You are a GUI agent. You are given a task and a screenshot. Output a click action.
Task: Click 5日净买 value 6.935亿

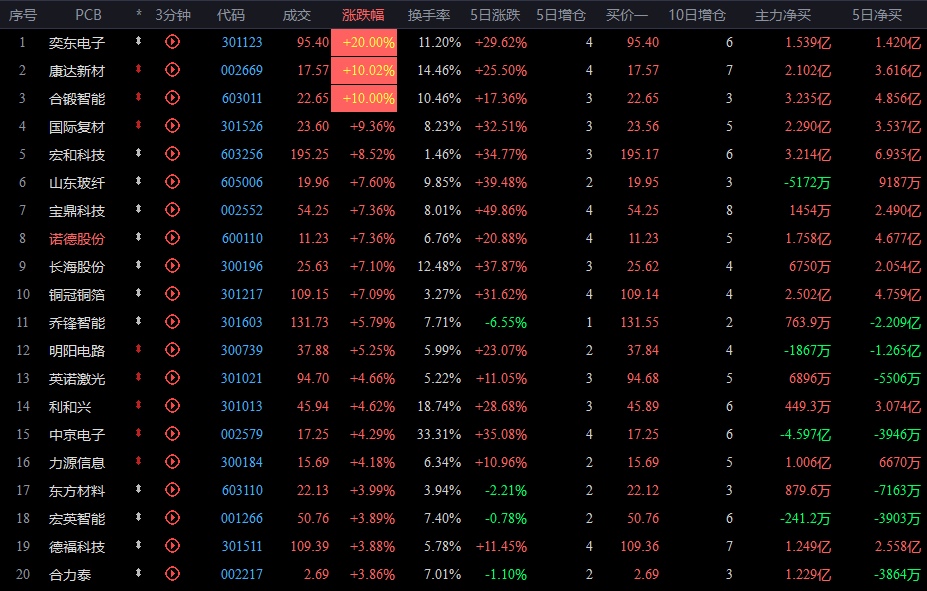(x=898, y=154)
